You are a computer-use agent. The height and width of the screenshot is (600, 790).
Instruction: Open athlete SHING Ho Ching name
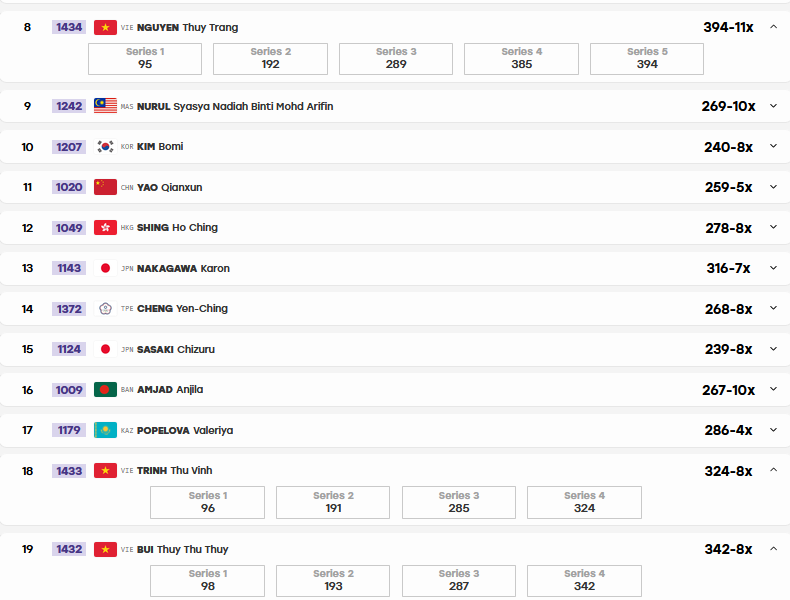click(x=177, y=227)
